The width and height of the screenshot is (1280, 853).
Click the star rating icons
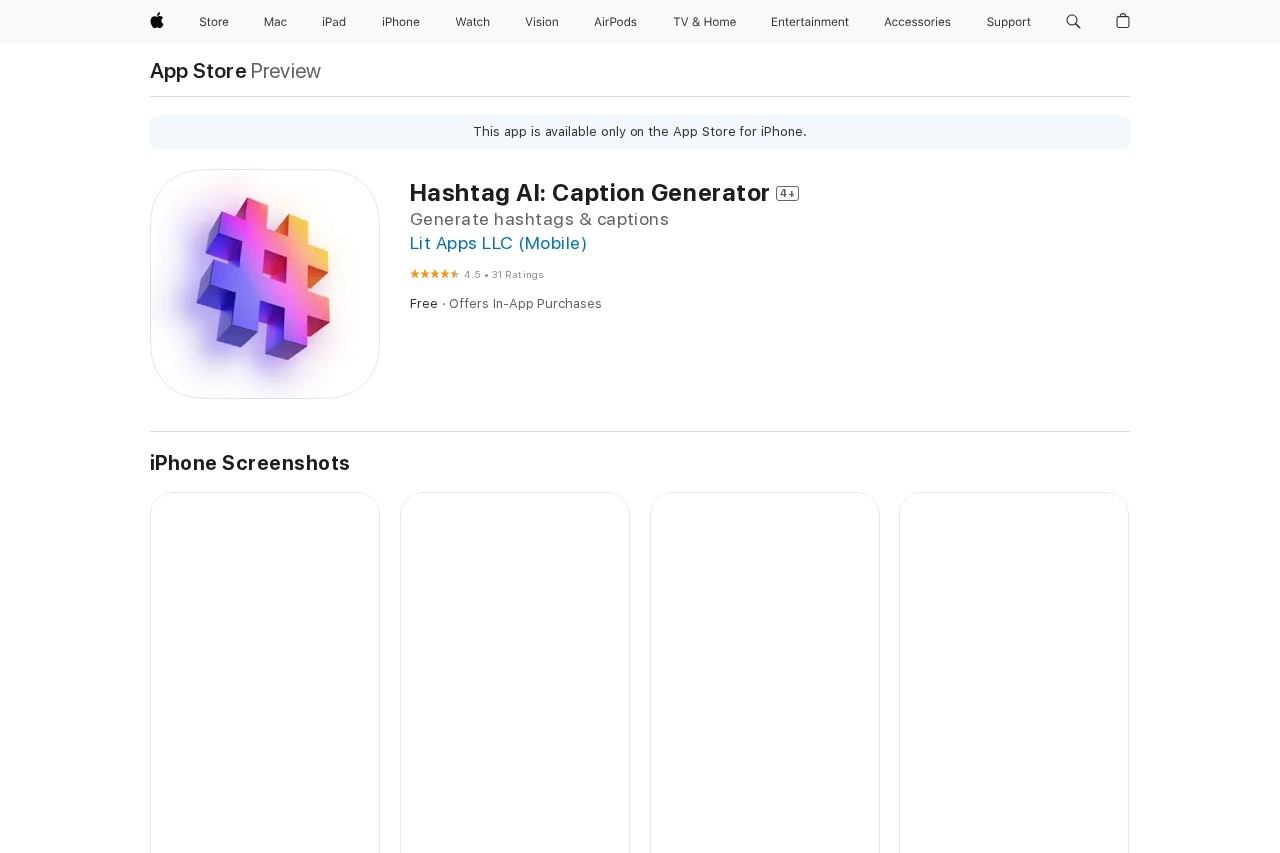(x=434, y=274)
